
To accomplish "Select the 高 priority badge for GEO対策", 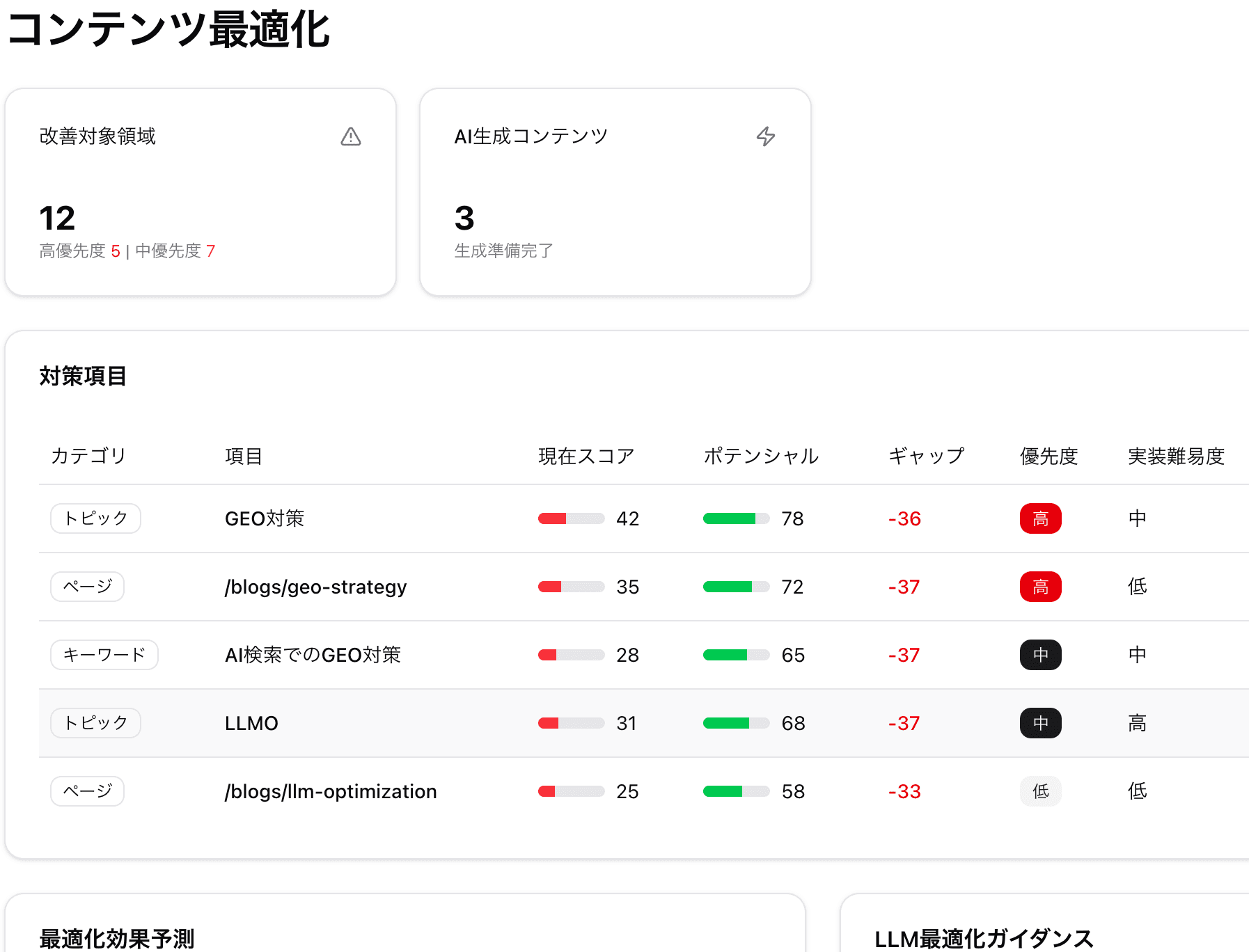I will point(1040,518).
